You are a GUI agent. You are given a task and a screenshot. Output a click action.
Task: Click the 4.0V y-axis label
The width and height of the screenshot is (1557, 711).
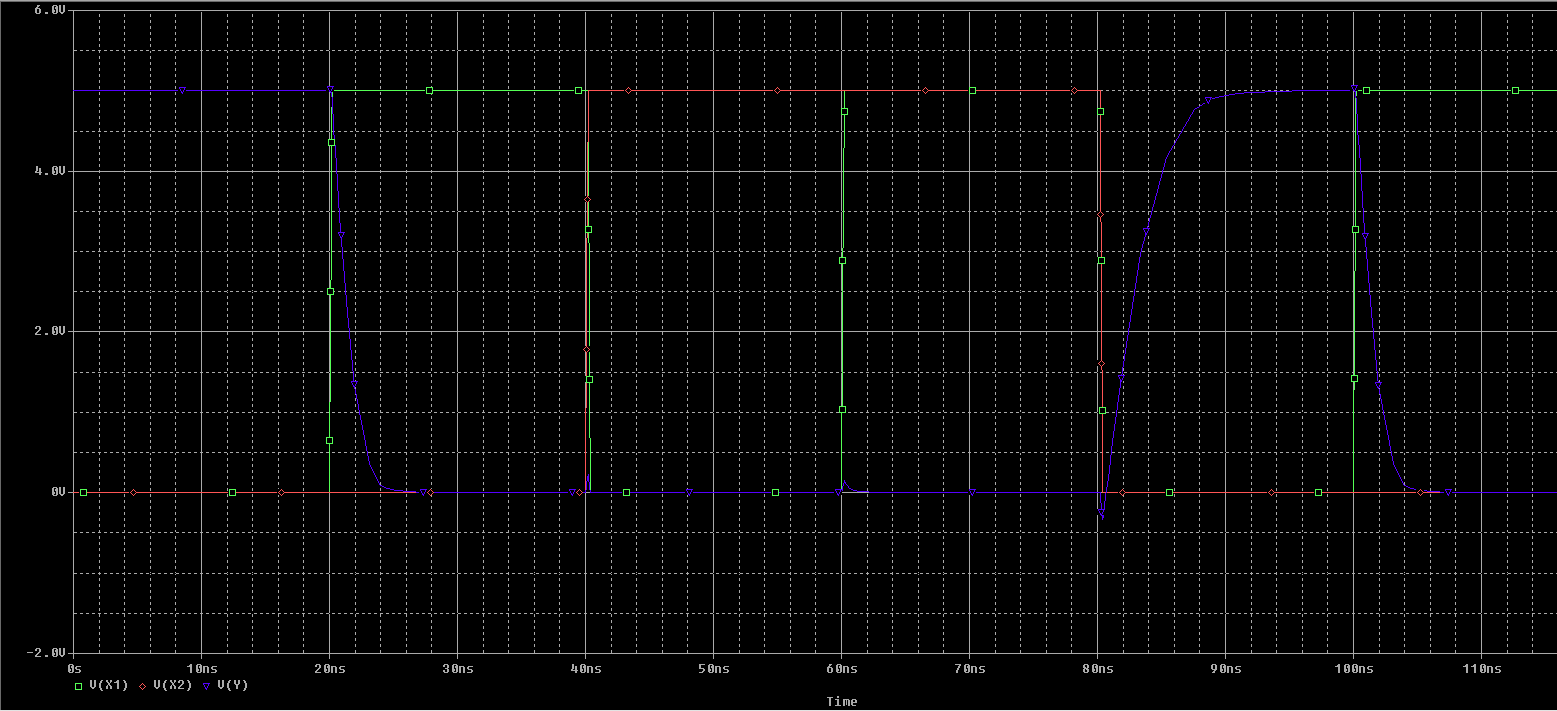[49, 171]
